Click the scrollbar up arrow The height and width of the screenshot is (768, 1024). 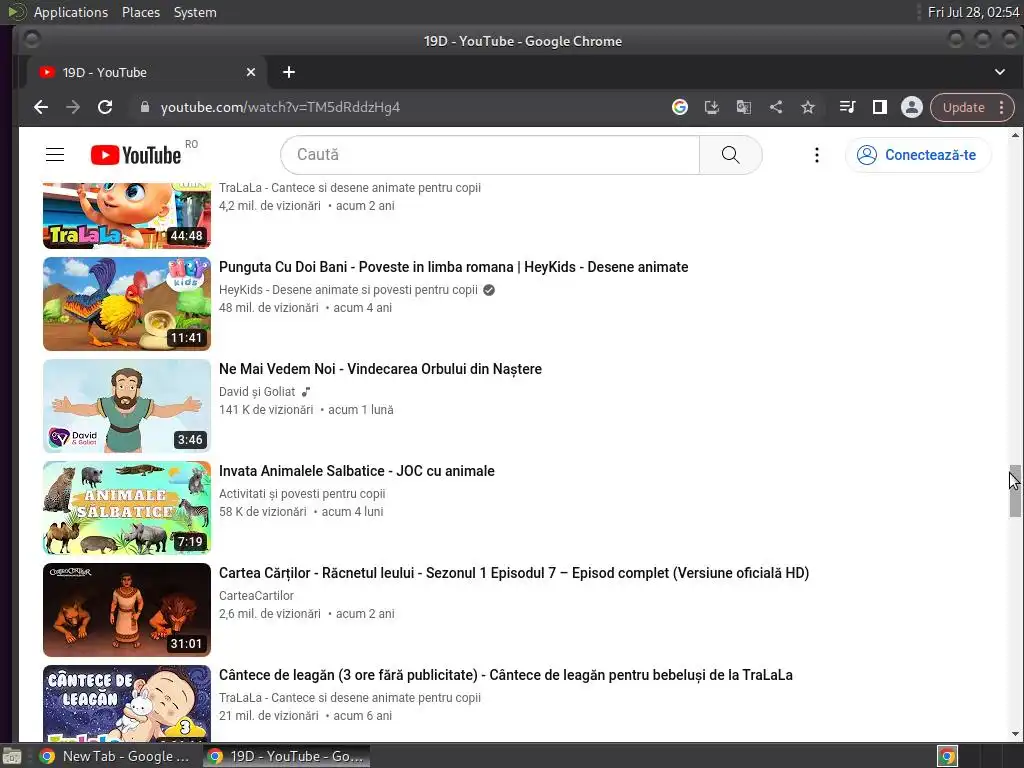click(x=1015, y=135)
